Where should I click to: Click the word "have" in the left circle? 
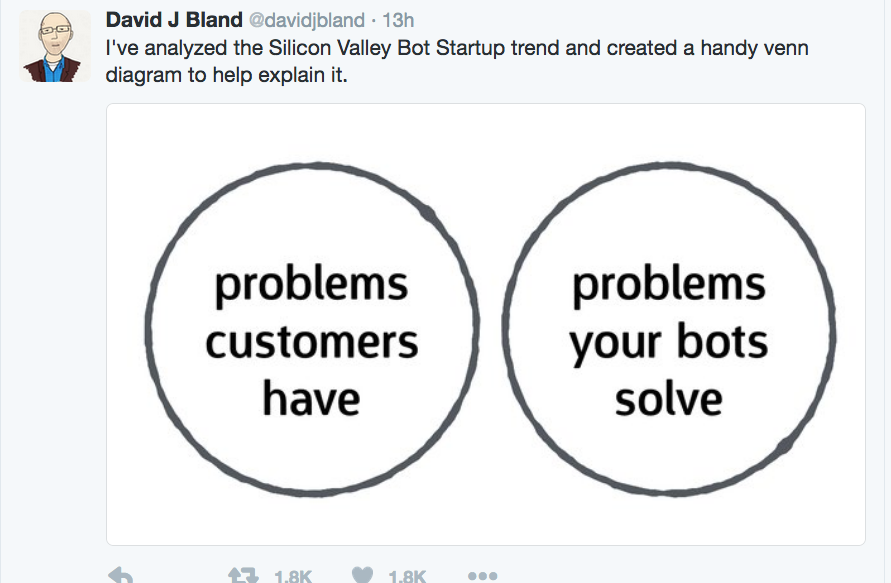[x=311, y=399]
